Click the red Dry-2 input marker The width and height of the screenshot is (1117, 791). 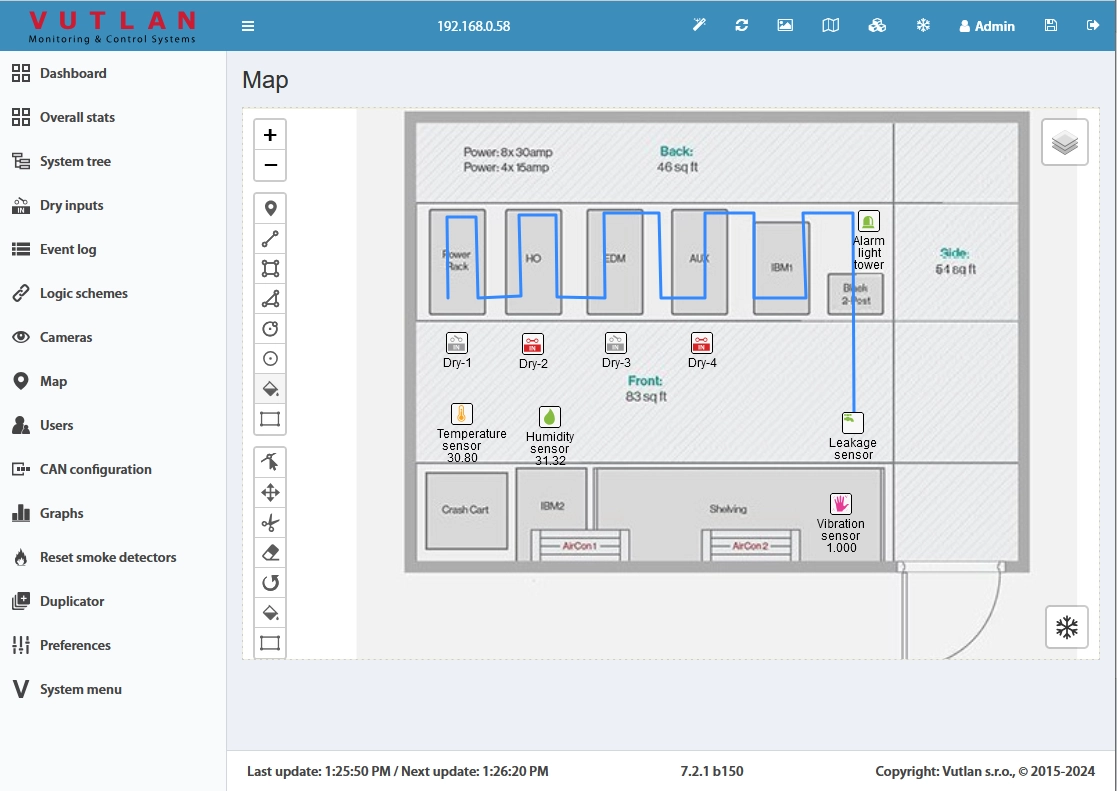click(532, 344)
